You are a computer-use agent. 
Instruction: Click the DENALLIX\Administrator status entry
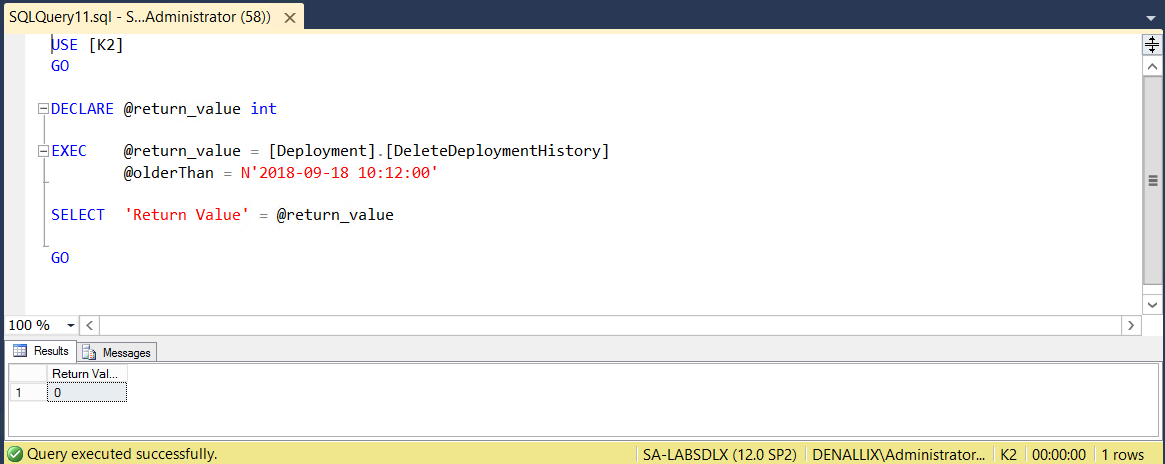[x=898, y=454]
